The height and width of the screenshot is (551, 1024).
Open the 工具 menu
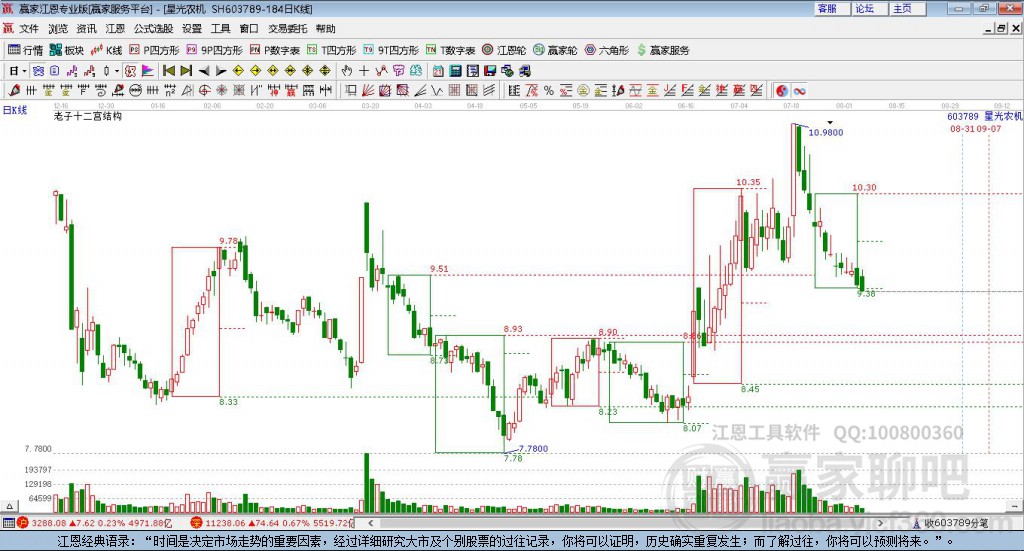221,29
